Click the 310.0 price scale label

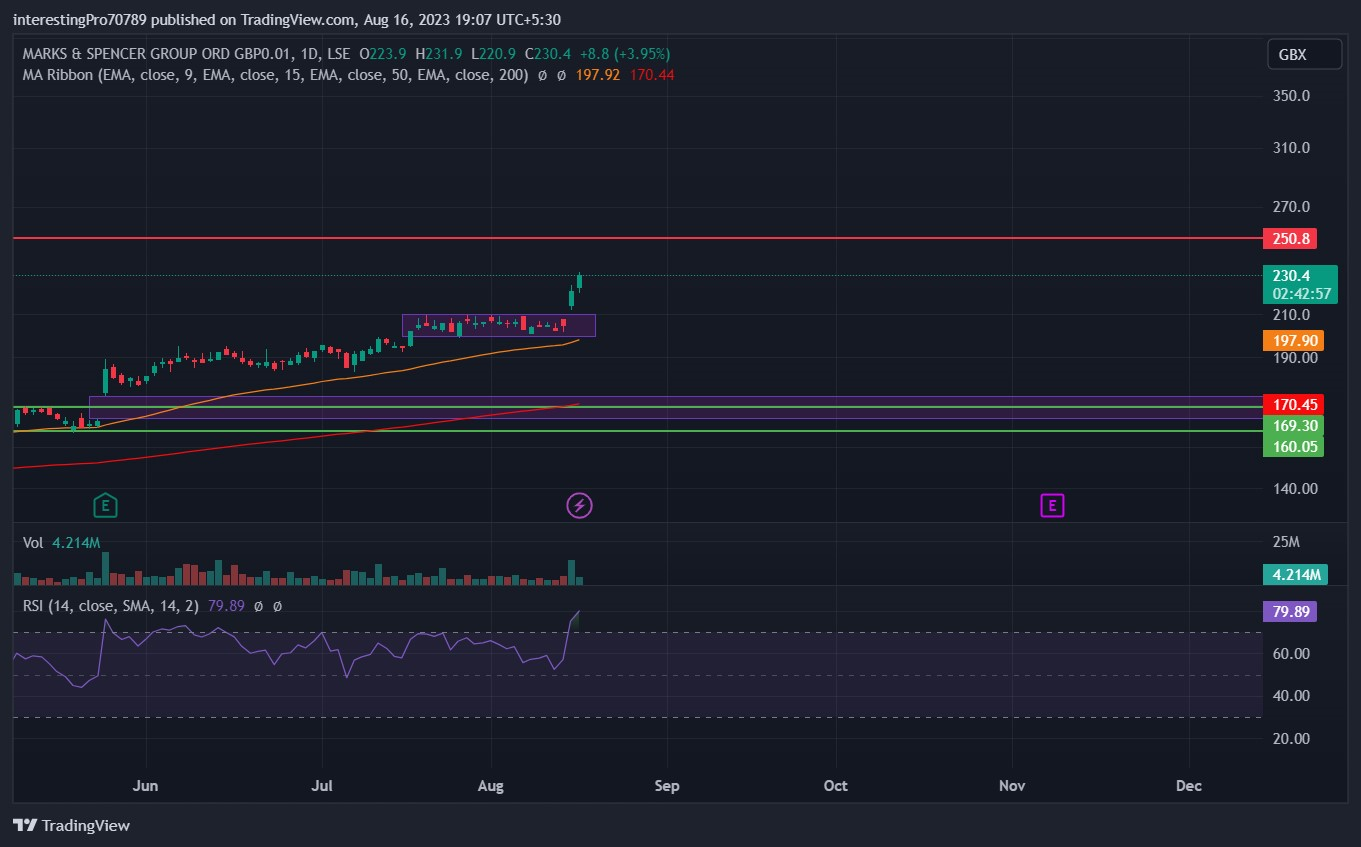coord(1291,148)
